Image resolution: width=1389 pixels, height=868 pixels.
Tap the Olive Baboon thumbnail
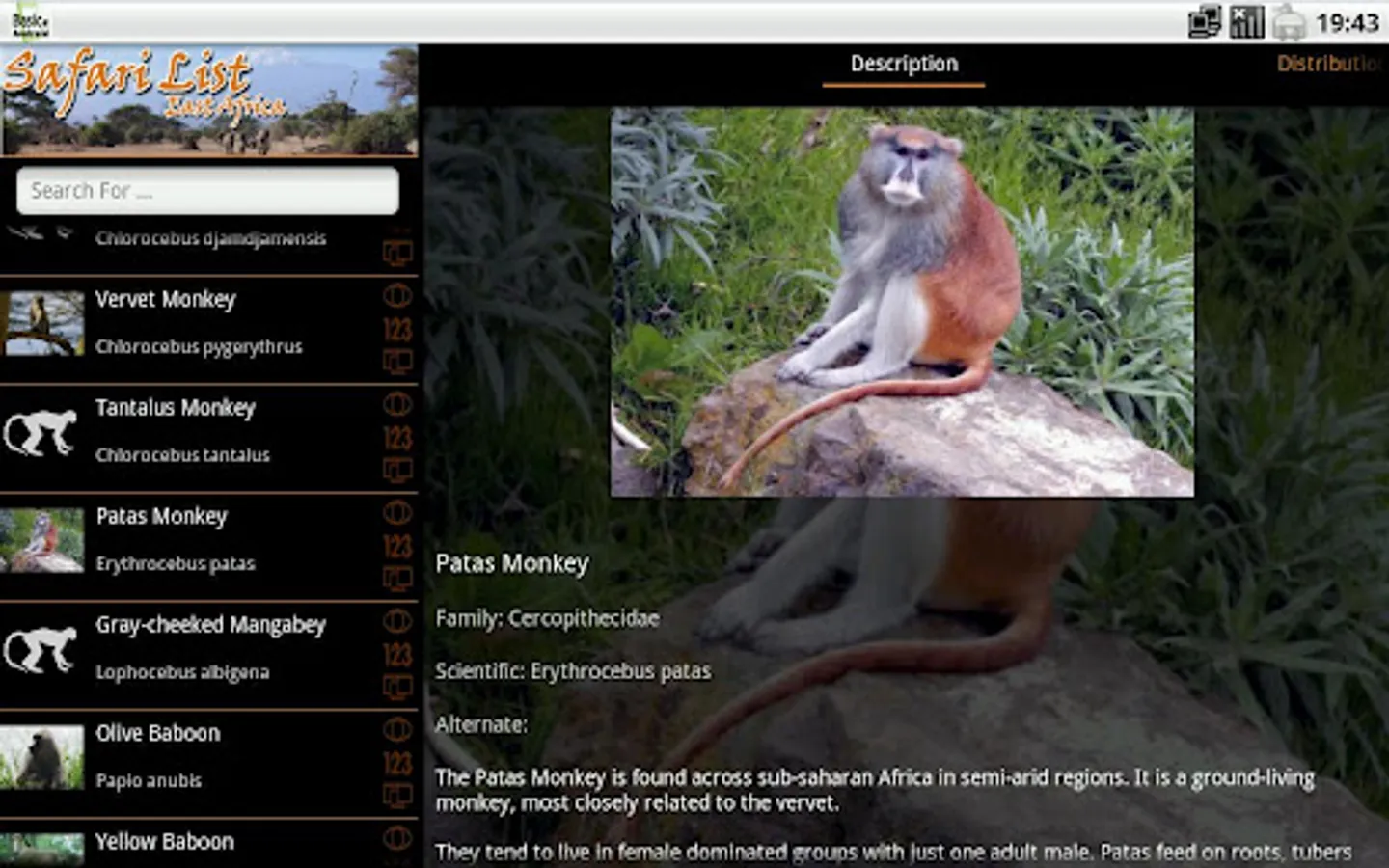(x=42, y=757)
